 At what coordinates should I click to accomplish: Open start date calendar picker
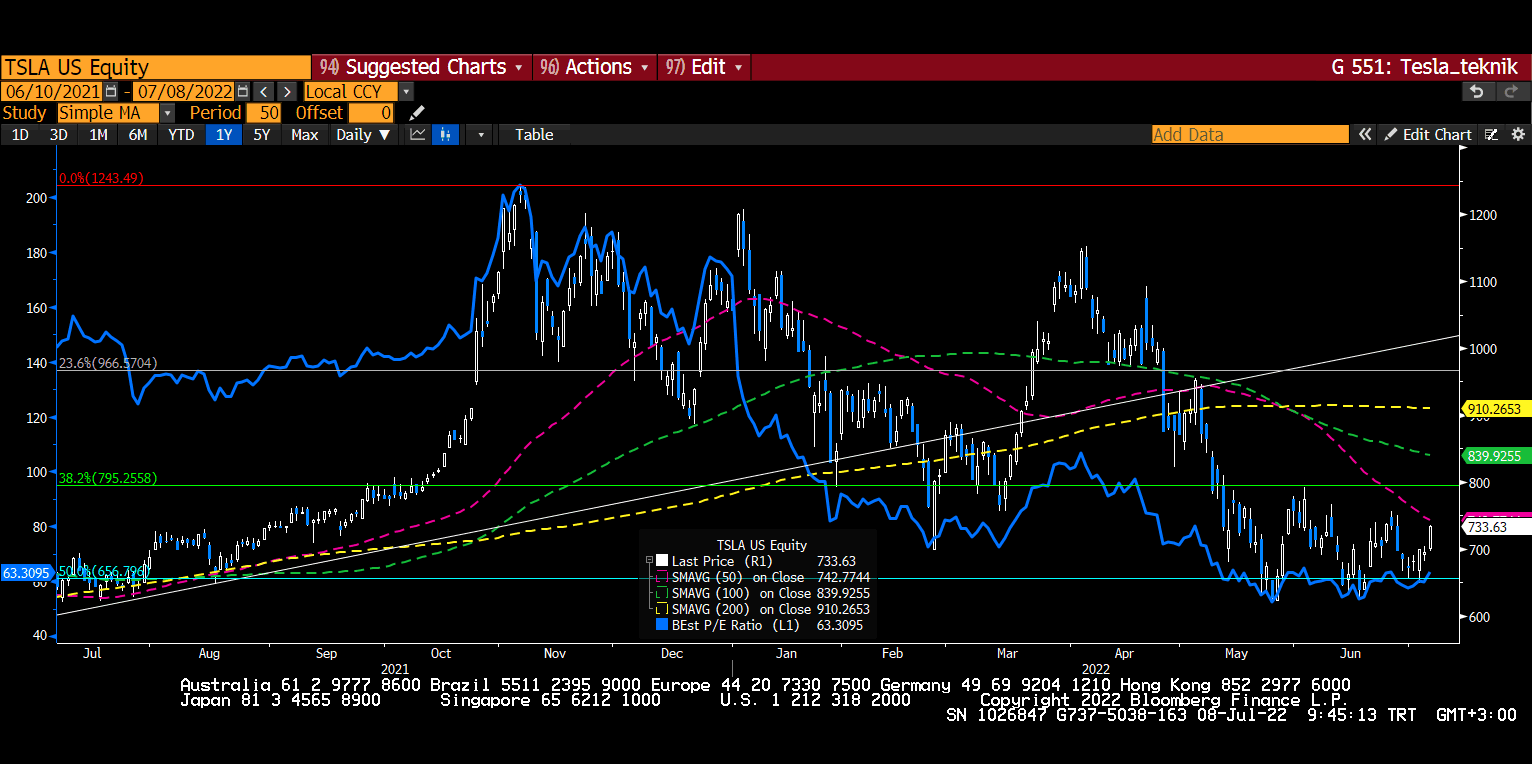tap(110, 91)
